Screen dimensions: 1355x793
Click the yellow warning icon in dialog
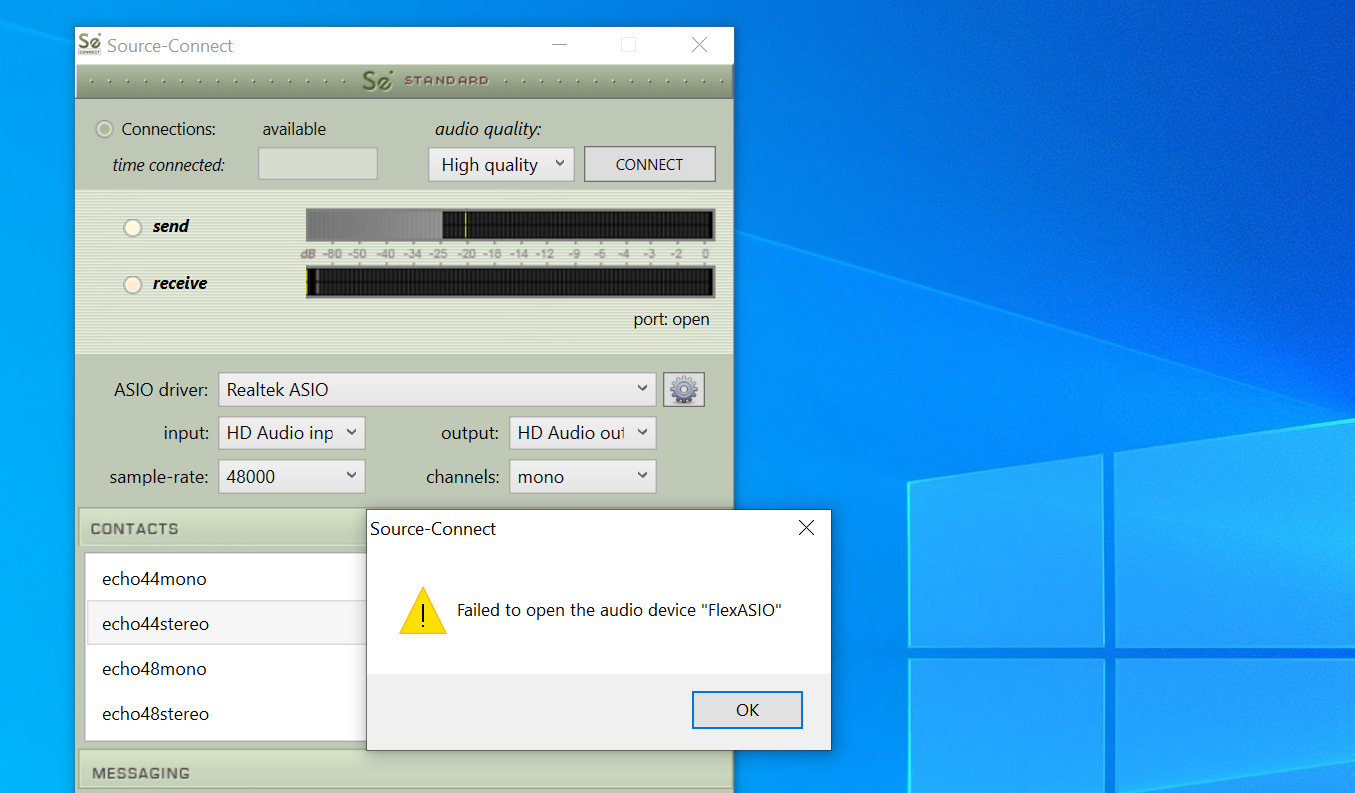pos(423,611)
